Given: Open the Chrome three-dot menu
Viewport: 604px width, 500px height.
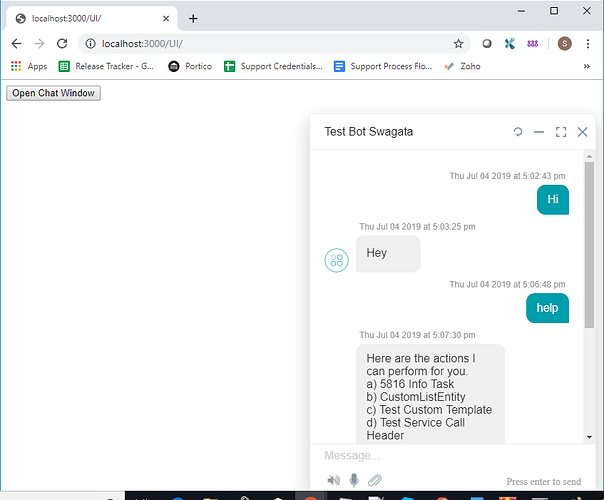Looking at the screenshot, I should (x=589, y=44).
